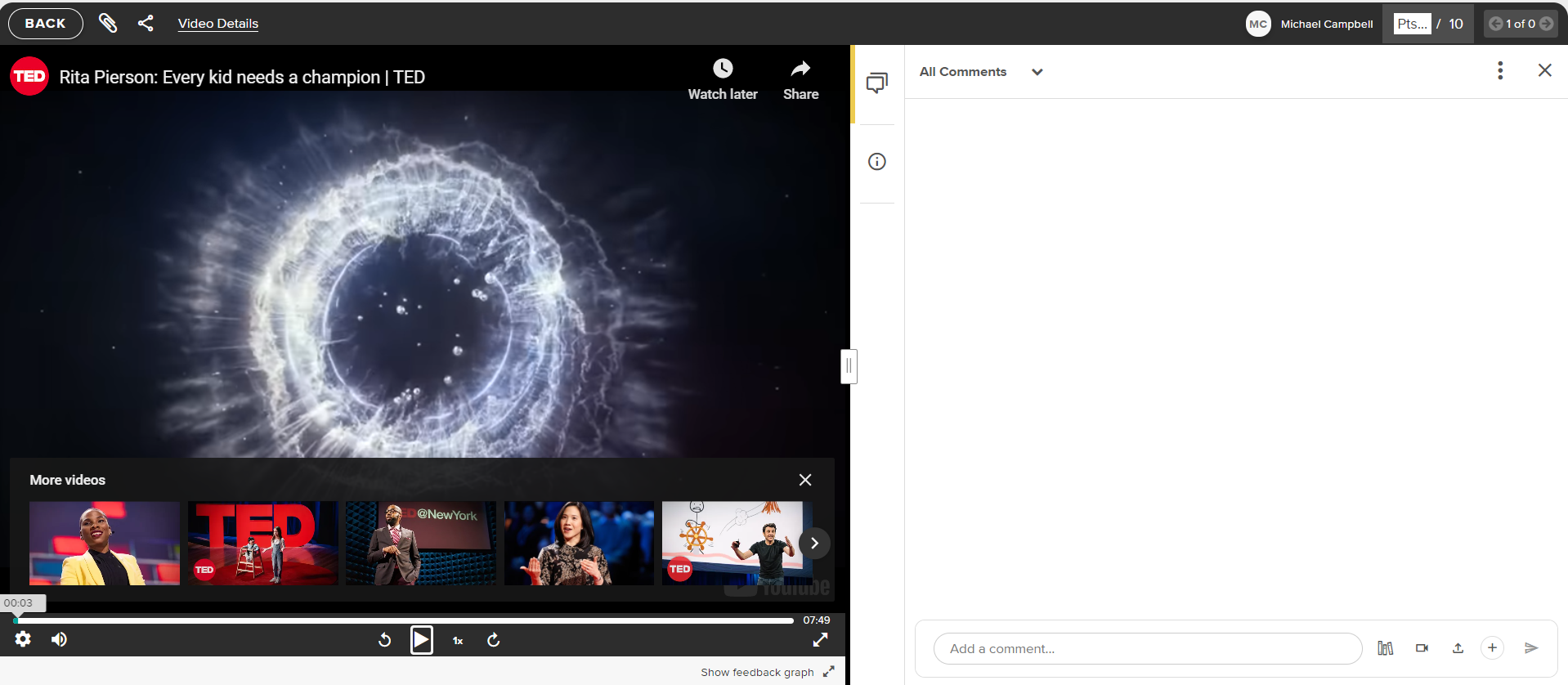1568x685 pixels.
Task: Go to previous submission arrow
Action: (x=1495, y=24)
